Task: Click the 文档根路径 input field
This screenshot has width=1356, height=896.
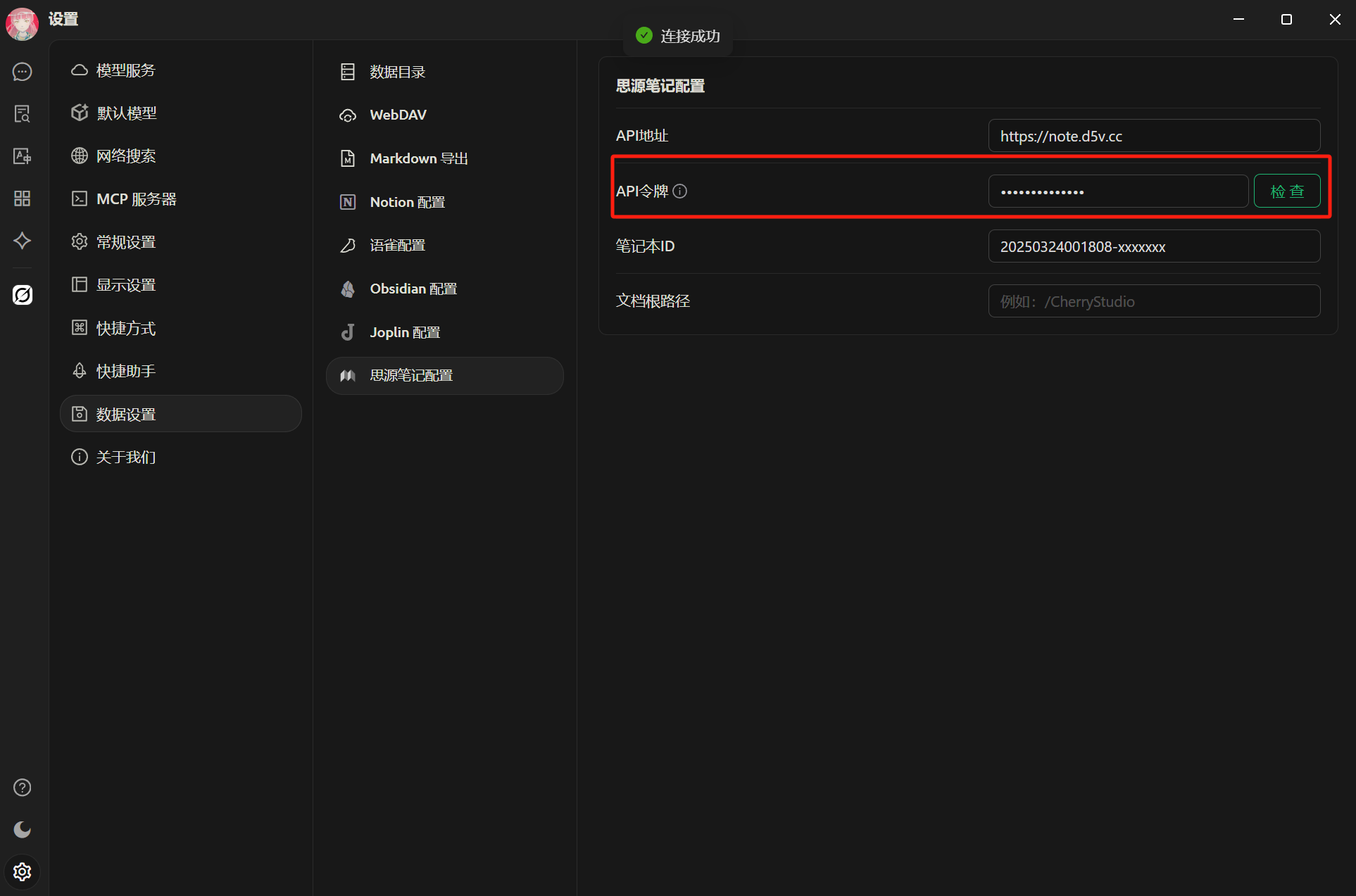Action: pos(1153,301)
